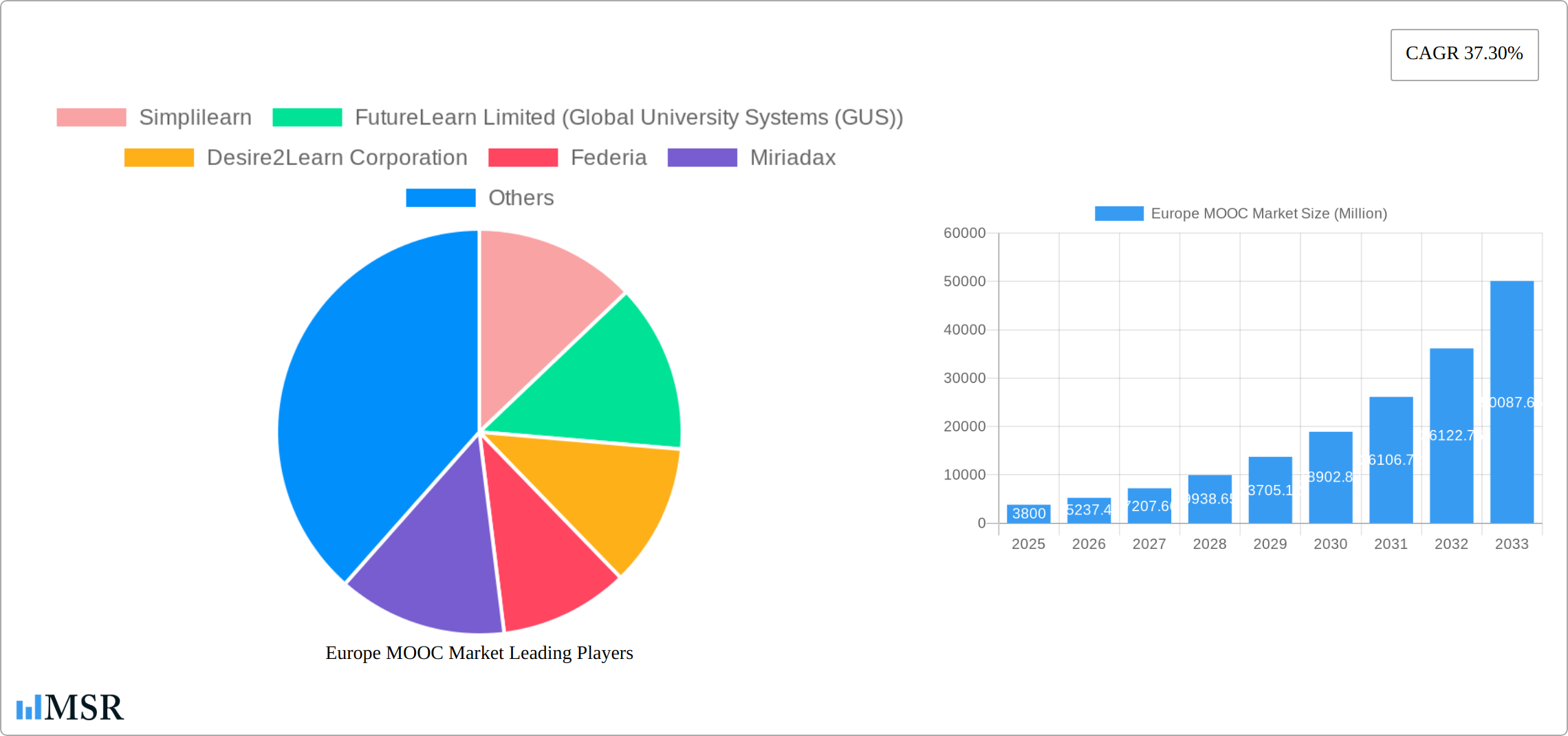
Task: Click the Federia red legend swatch
Action: [523, 158]
